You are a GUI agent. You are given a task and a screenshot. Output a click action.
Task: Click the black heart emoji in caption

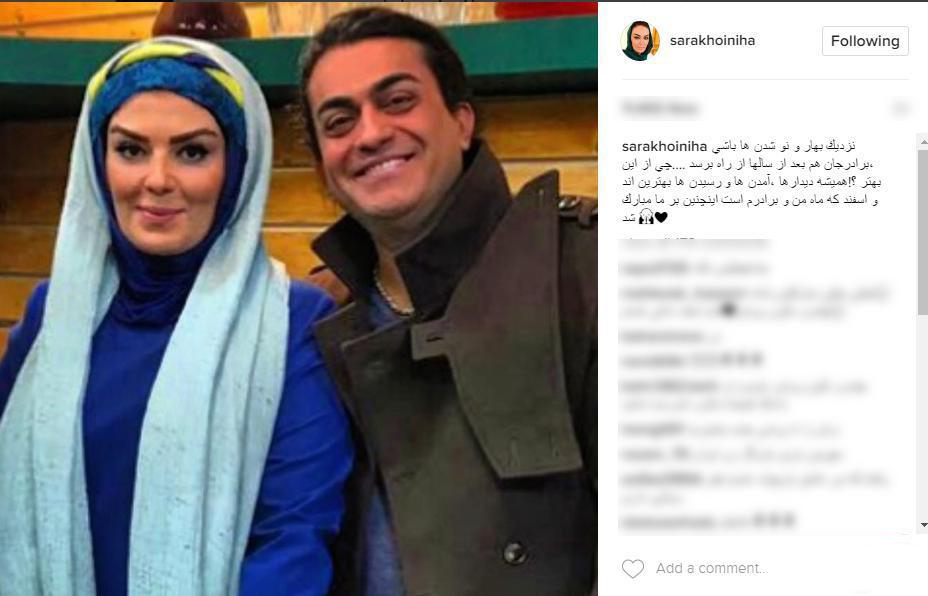[x=661, y=217]
